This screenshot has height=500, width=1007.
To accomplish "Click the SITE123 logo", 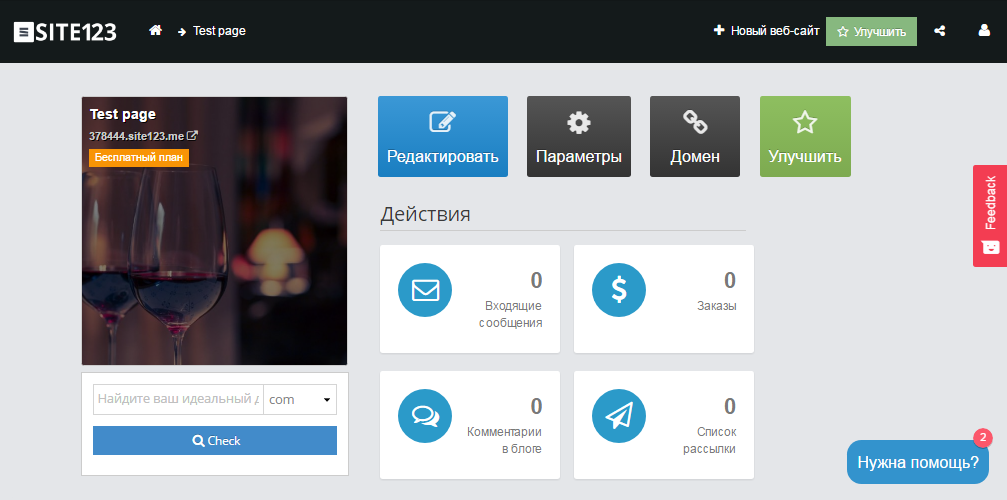I will pos(65,31).
